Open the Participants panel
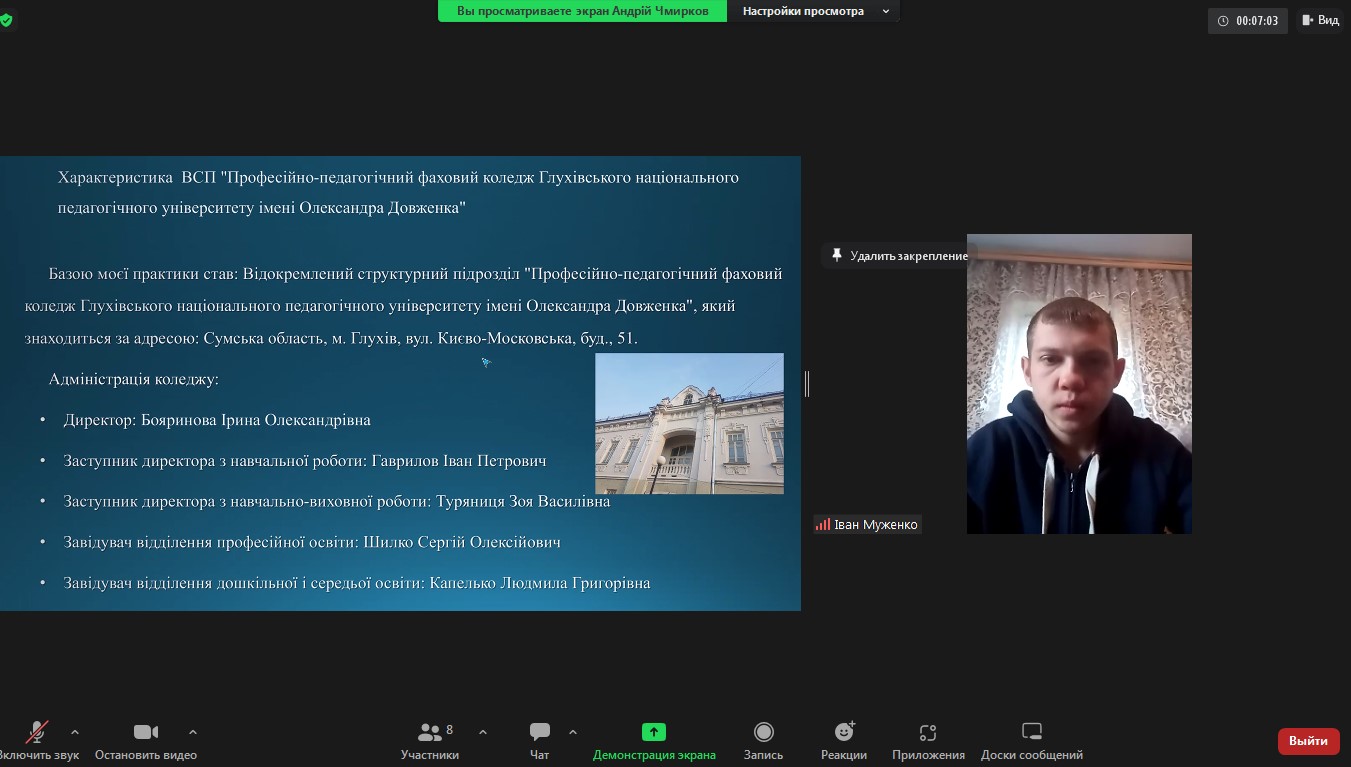The height and width of the screenshot is (767, 1351). pyautogui.click(x=430, y=740)
